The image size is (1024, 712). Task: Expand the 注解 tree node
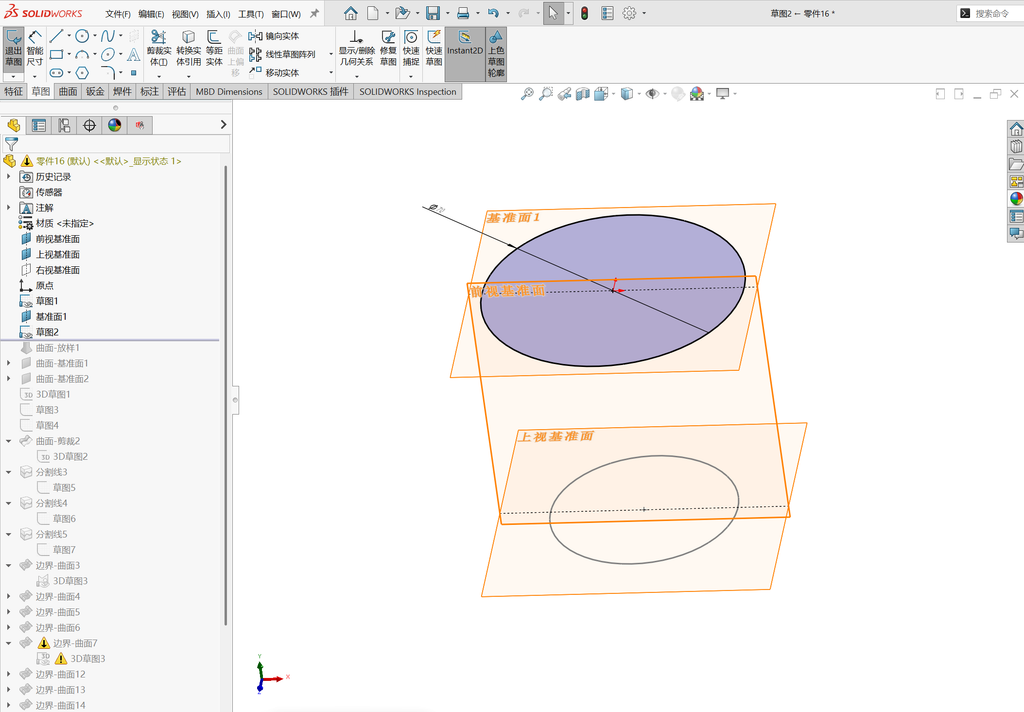8,208
